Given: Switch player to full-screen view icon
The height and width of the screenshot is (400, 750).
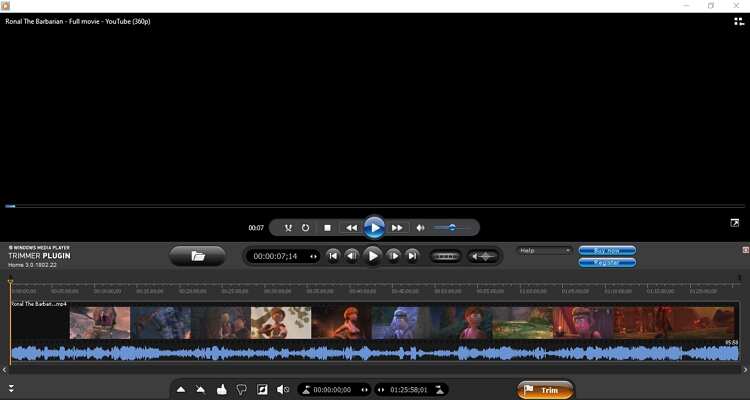Looking at the screenshot, I should coord(735,223).
